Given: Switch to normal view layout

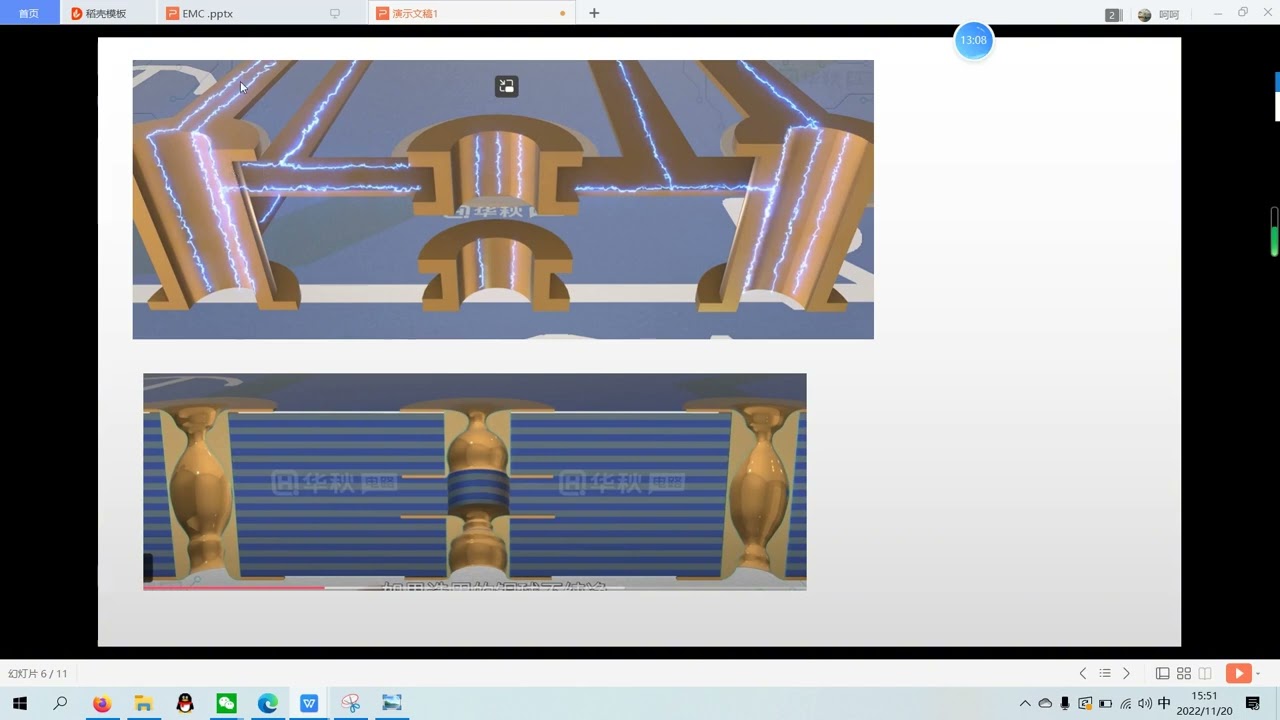Looking at the screenshot, I should [x=1163, y=674].
